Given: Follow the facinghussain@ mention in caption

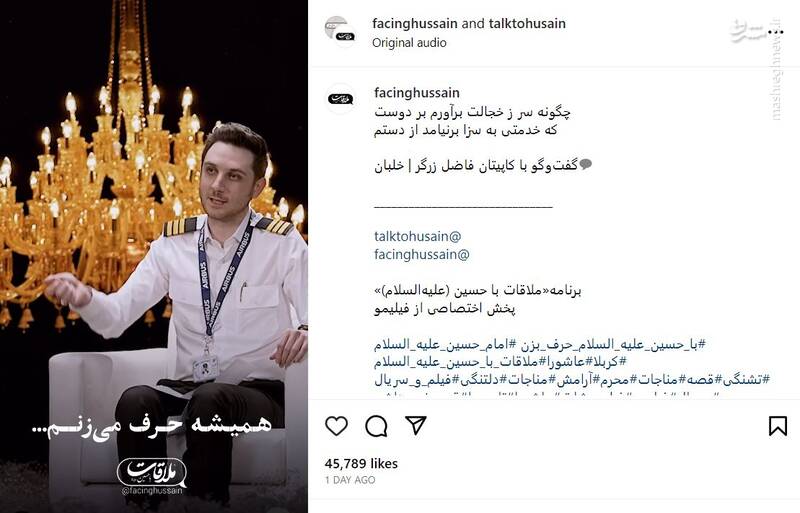Looking at the screenshot, I should [x=421, y=254].
